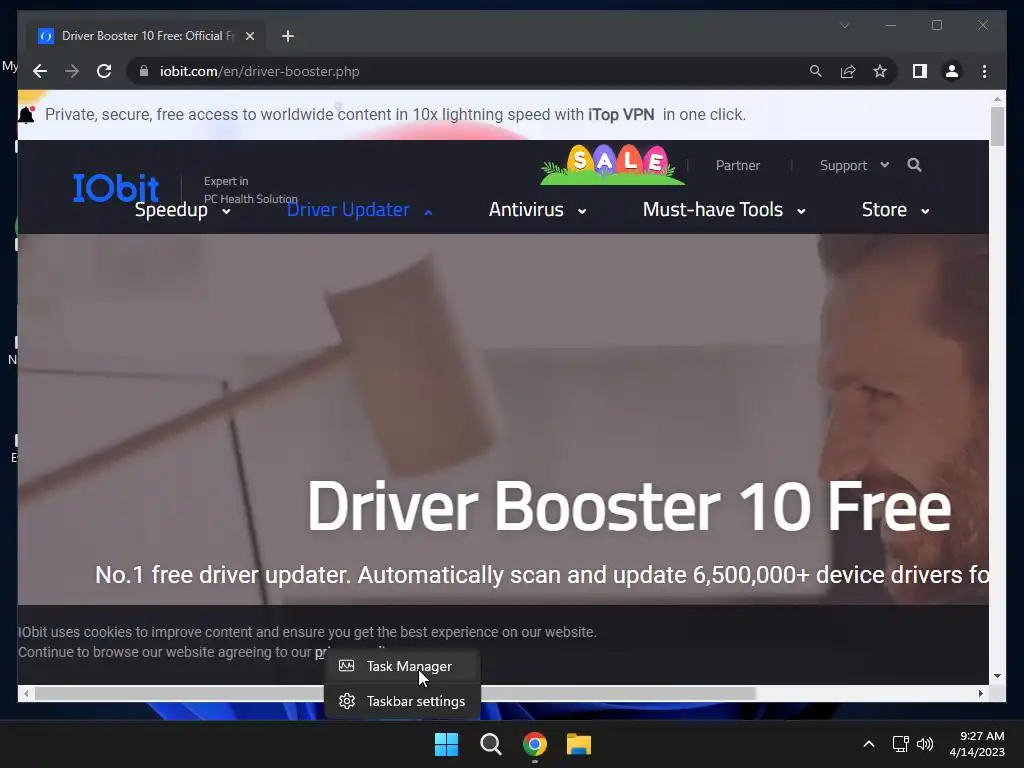Expand the Speedup menu
Viewport: 1024px width, 768px height.
[x=183, y=210]
